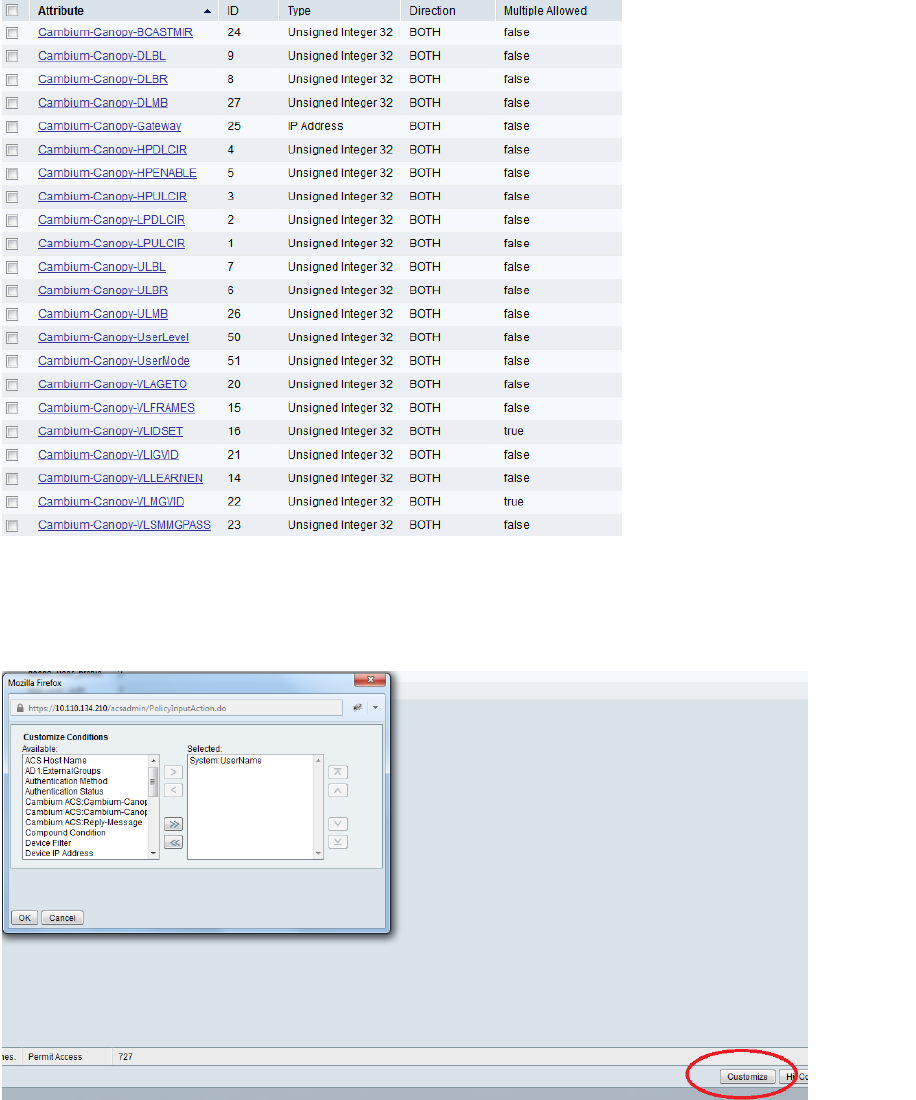Click OK in the Customize Conditions dialog
The width and height of the screenshot is (916, 1100).
click(x=25, y=918)
